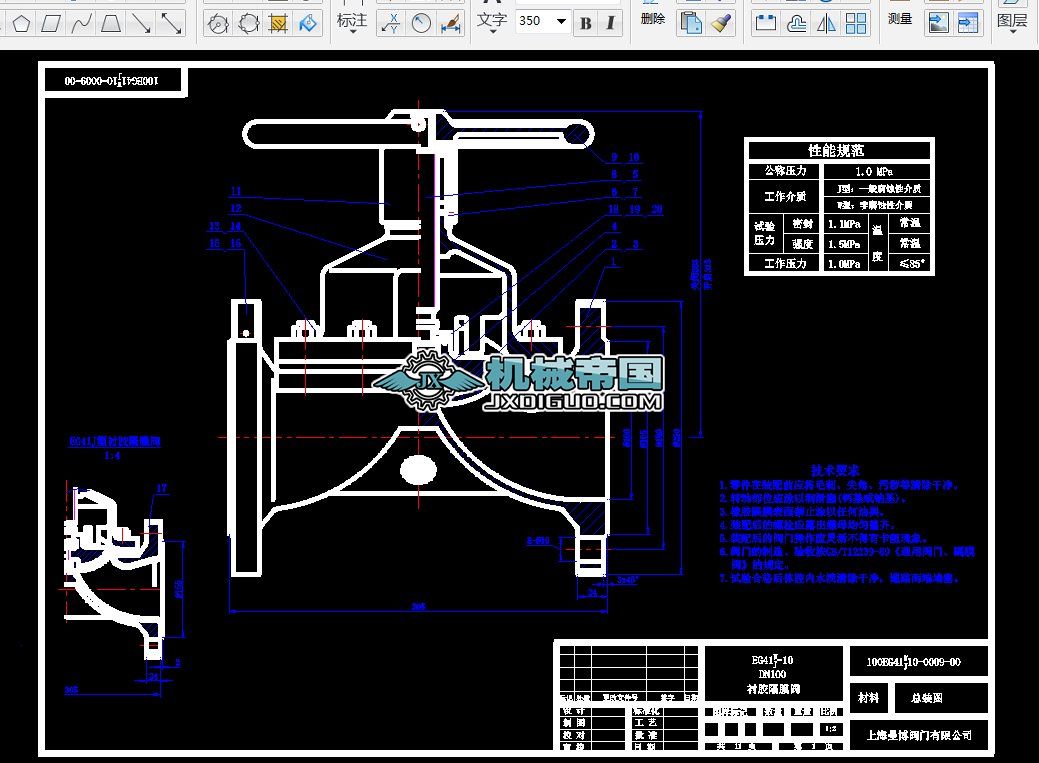Image resolution: width=1039 pixels, height=763 pixels.
Task: Click the insert table icon
Action: (x=968, y=23)
